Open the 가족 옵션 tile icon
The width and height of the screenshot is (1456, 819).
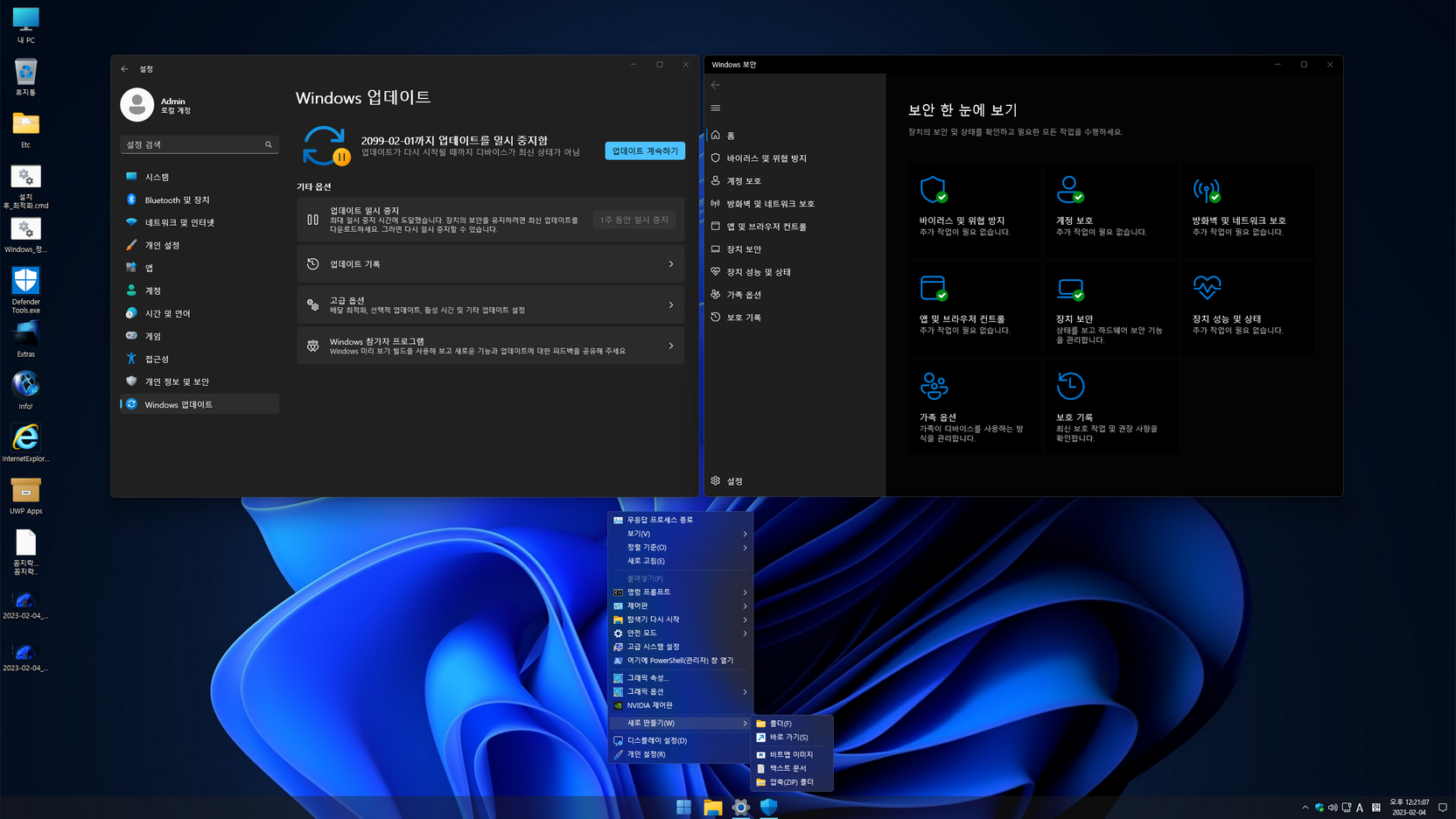coord(934,386)
